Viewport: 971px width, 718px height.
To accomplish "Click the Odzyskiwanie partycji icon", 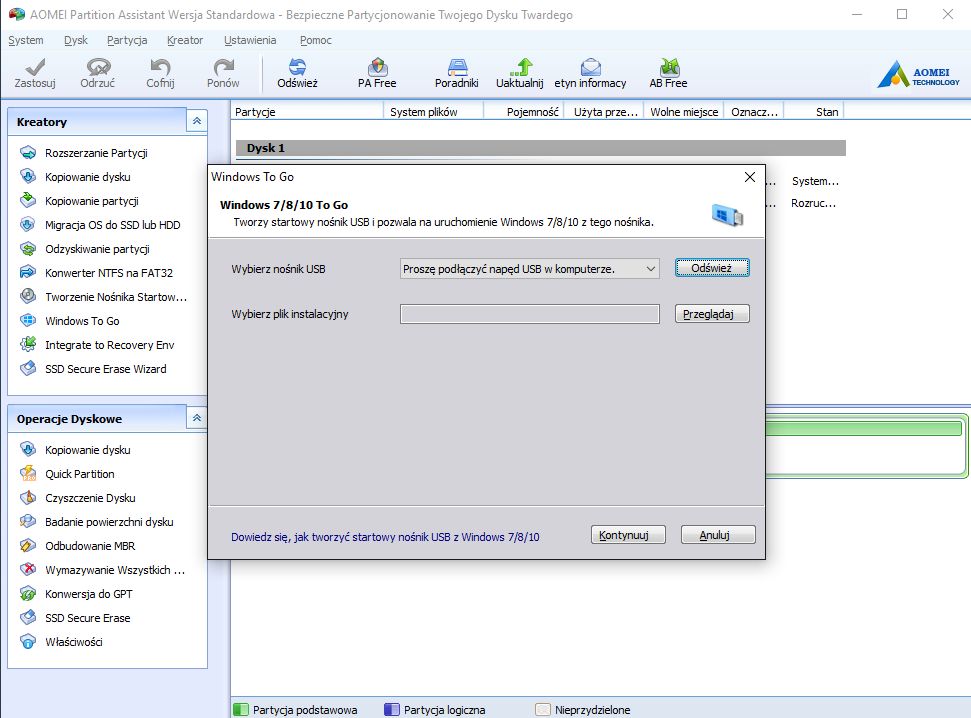I will (28, 248).
